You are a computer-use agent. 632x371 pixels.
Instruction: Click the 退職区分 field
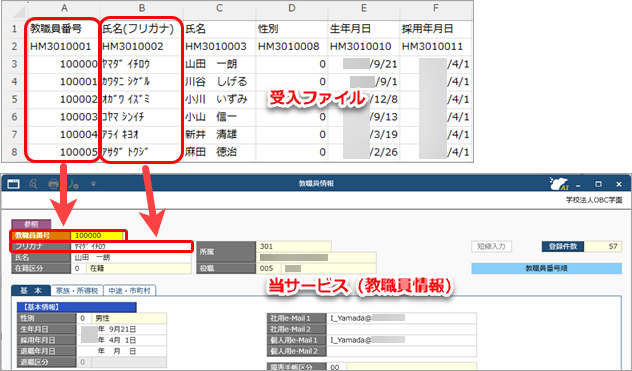[121, 362]
